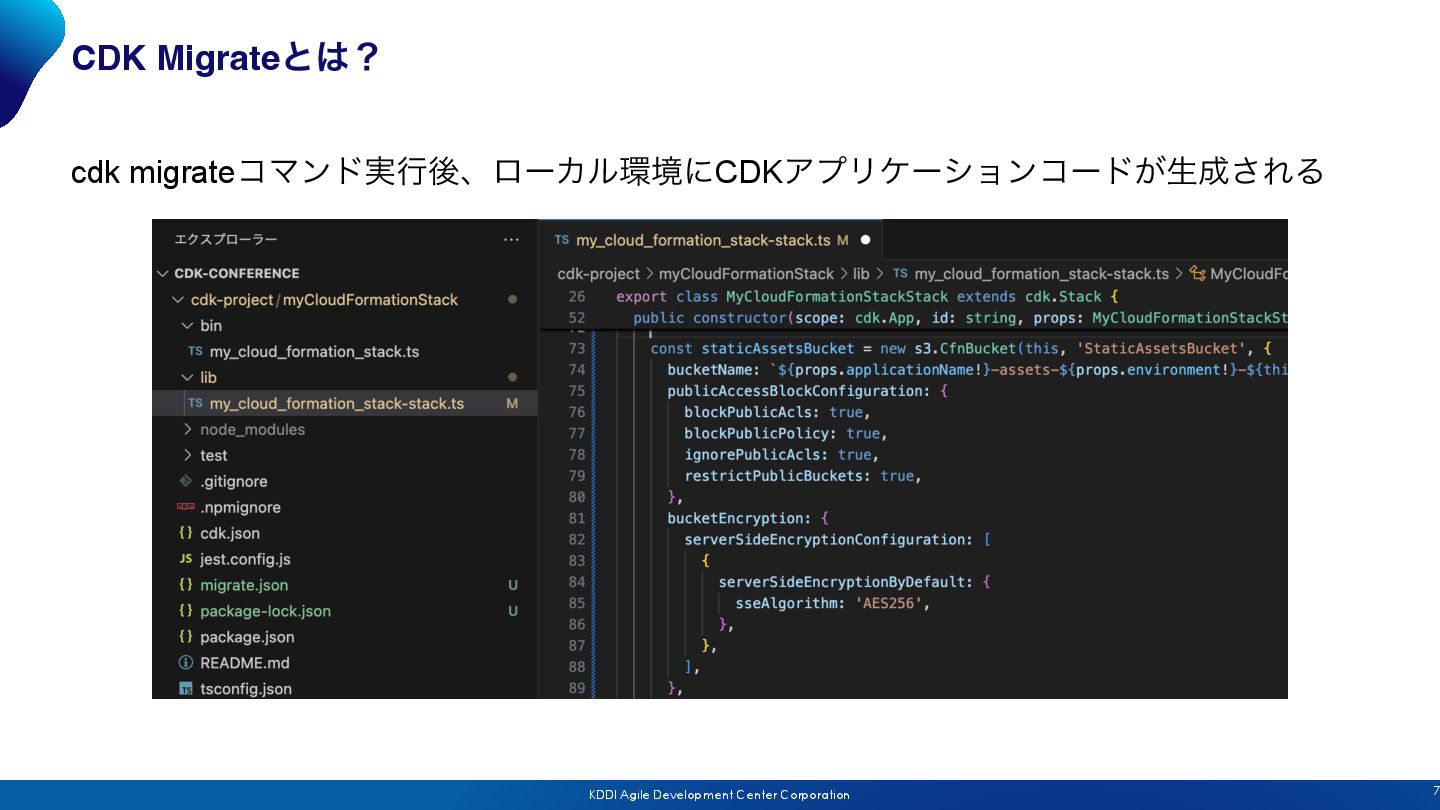The width and height of the screenshot is (1440, 810).
Task: Open README.md file
Action: (x=244, y=663)
